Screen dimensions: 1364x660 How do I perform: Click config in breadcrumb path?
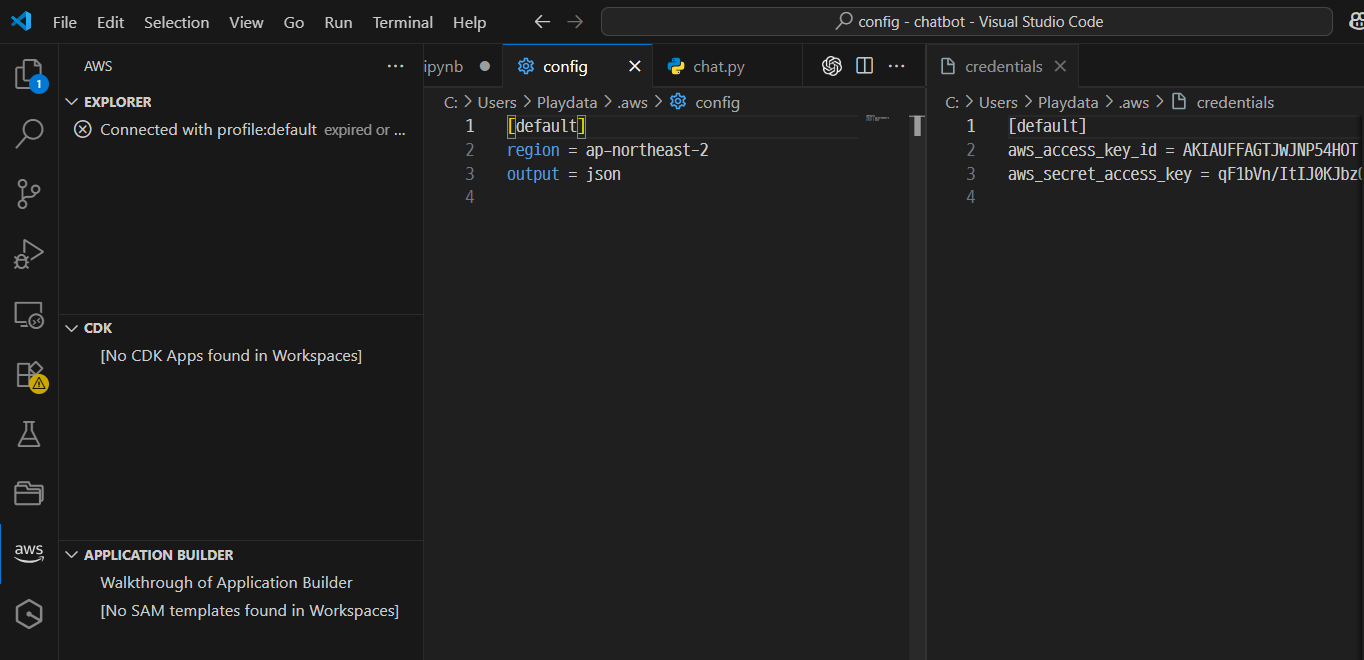[x=717, y=102]
